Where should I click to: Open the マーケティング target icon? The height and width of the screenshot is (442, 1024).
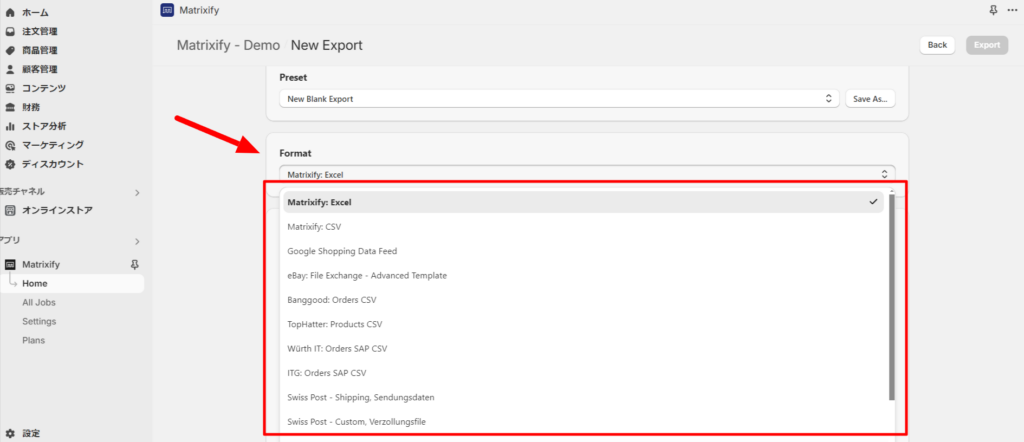tap(10, 145)
